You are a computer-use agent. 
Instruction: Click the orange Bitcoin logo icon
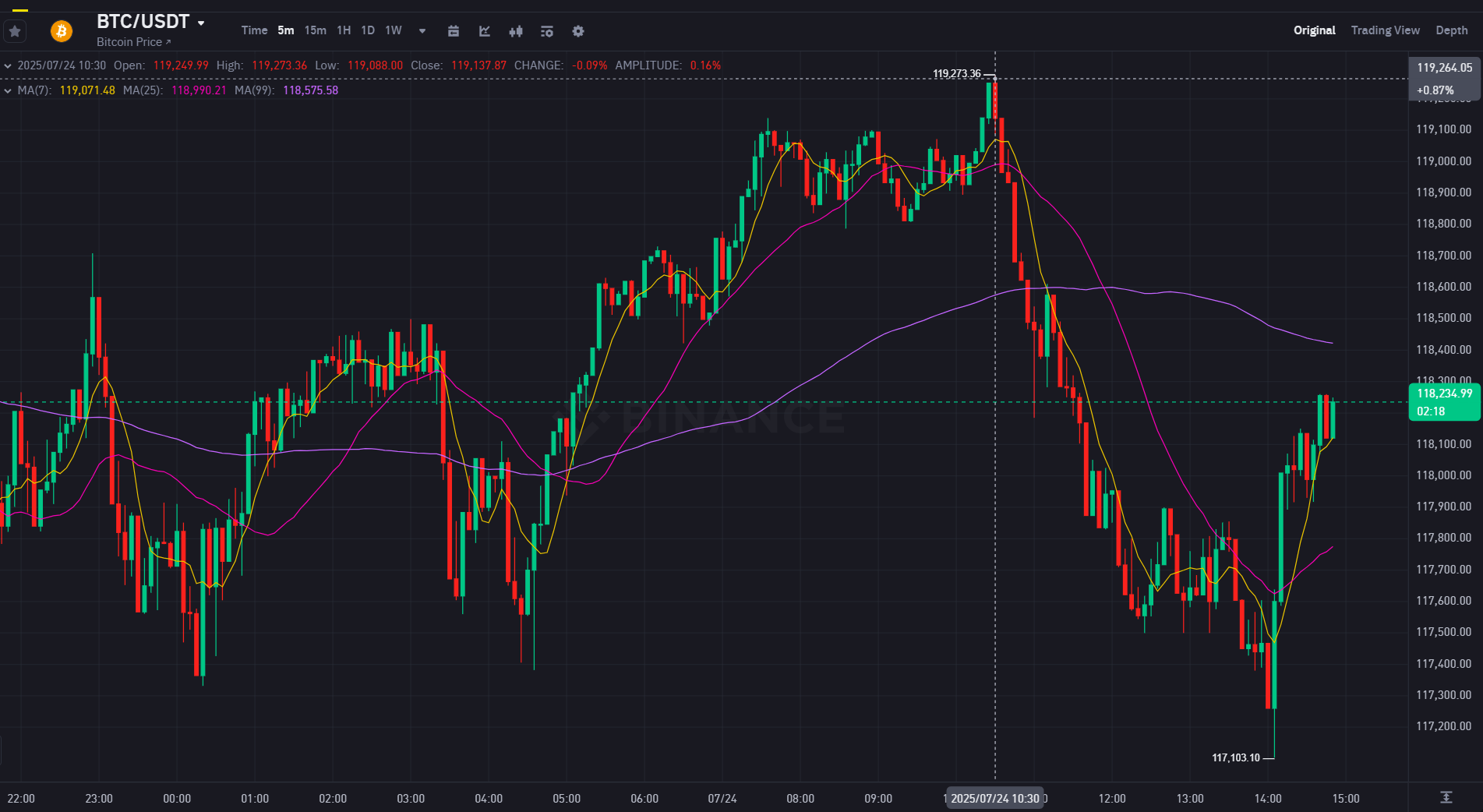tap(62, 31)
